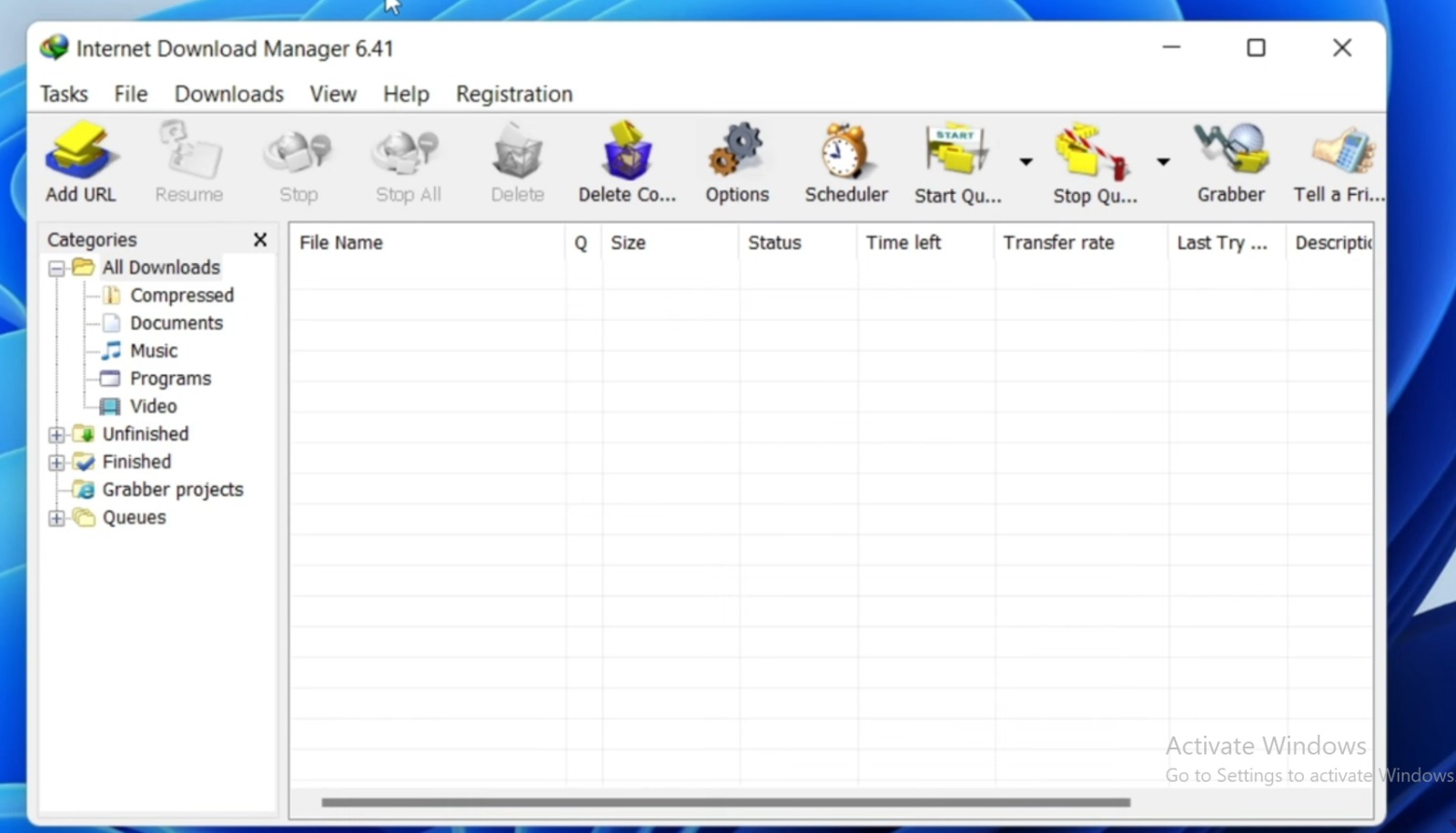Click the Stop Queue icon
The width and height of the screenshot is (1456, 833).
[1093, 152]
